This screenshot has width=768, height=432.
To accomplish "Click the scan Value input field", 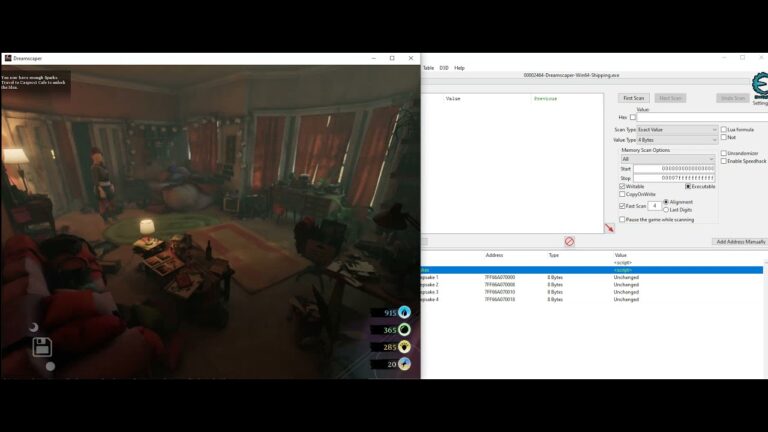I will click(702, 118).
